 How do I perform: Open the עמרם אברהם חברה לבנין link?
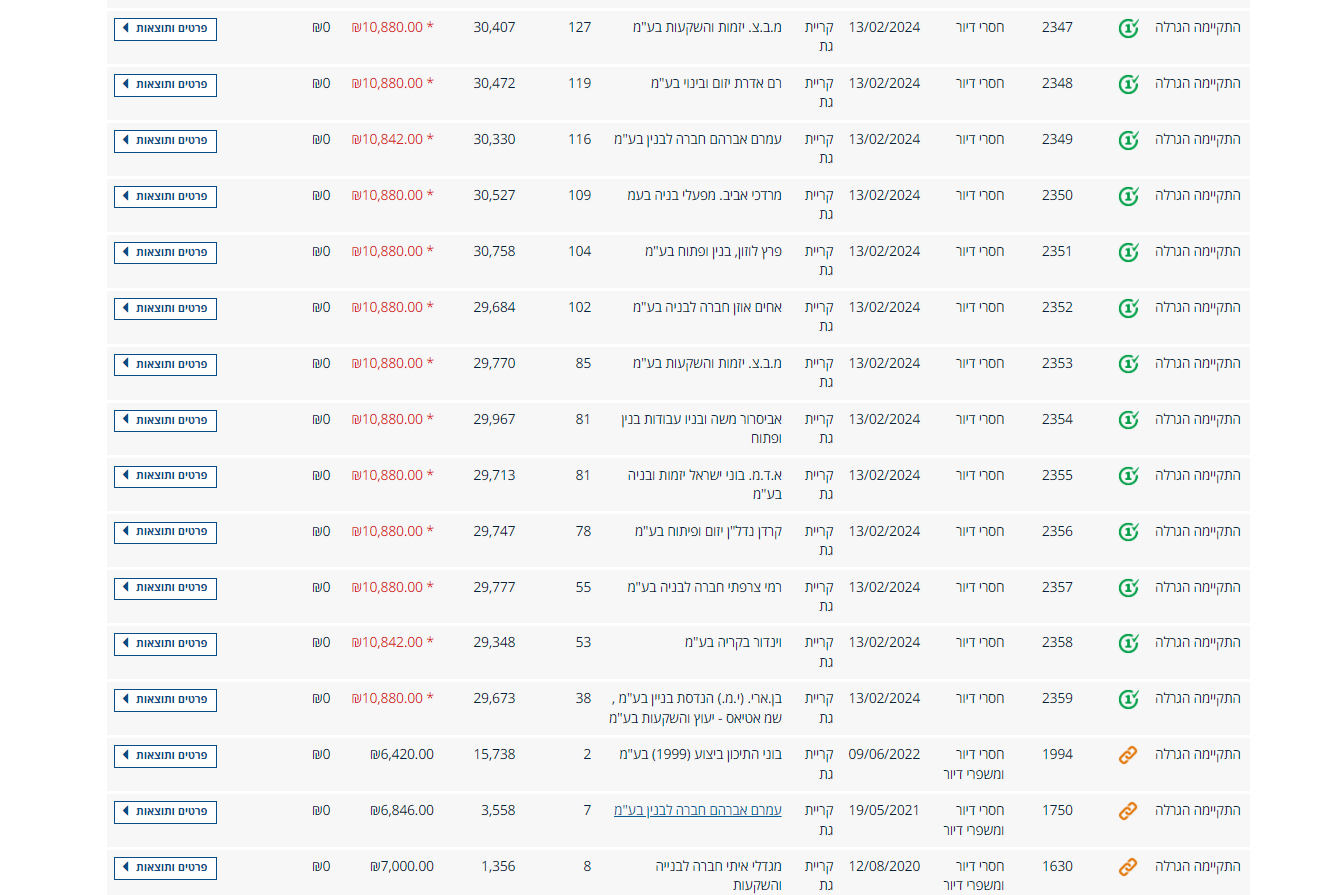point(697,810)
